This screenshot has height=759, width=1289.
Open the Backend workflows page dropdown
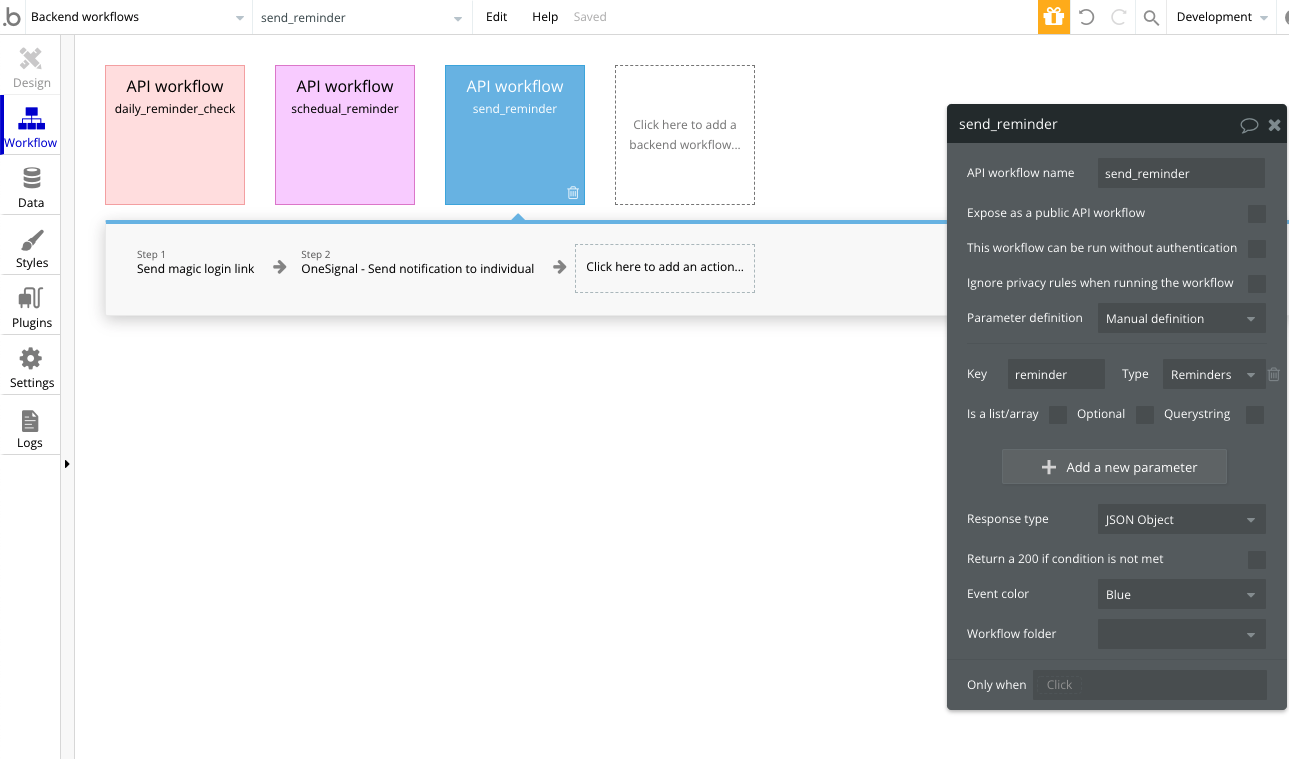click(x=138, y=17)
